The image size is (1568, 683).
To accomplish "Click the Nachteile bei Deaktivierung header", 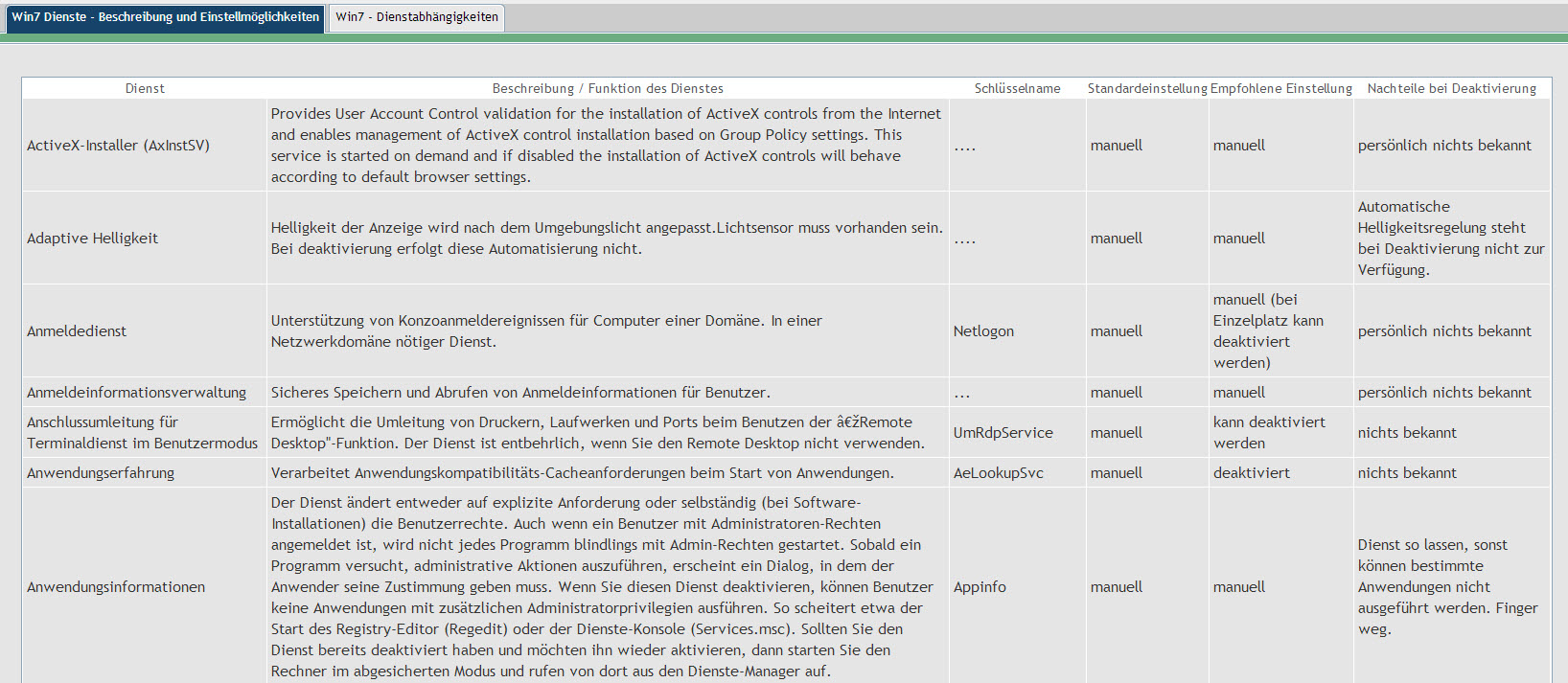I will click(x=1452, y=88).
